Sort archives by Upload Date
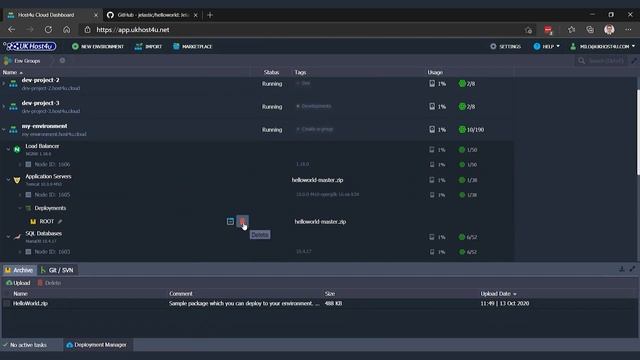This screenshot has width=640, height=360. pyautogui.click(x=498, y=293)
